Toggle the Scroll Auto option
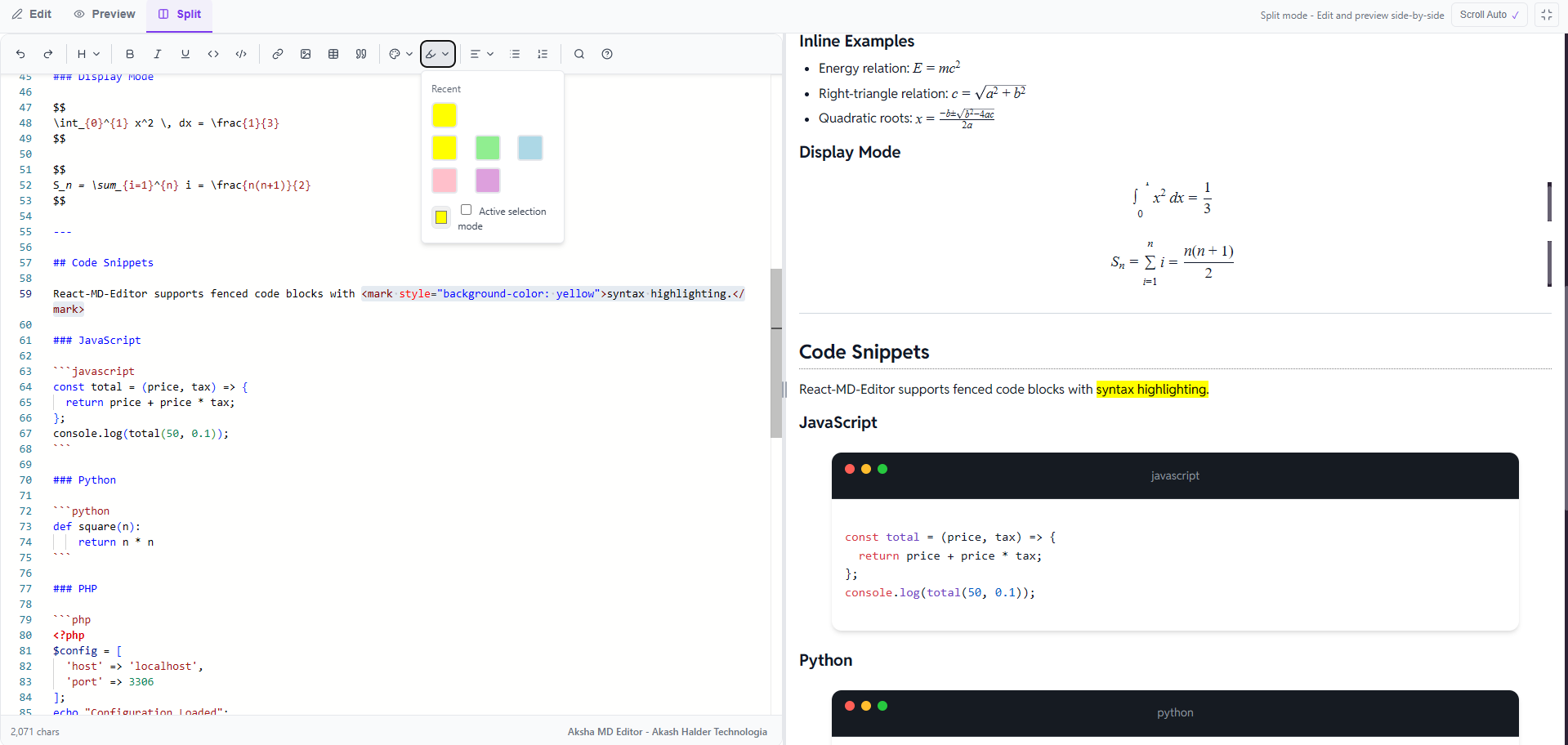Screen dimensions: 1568x745 1489,15
